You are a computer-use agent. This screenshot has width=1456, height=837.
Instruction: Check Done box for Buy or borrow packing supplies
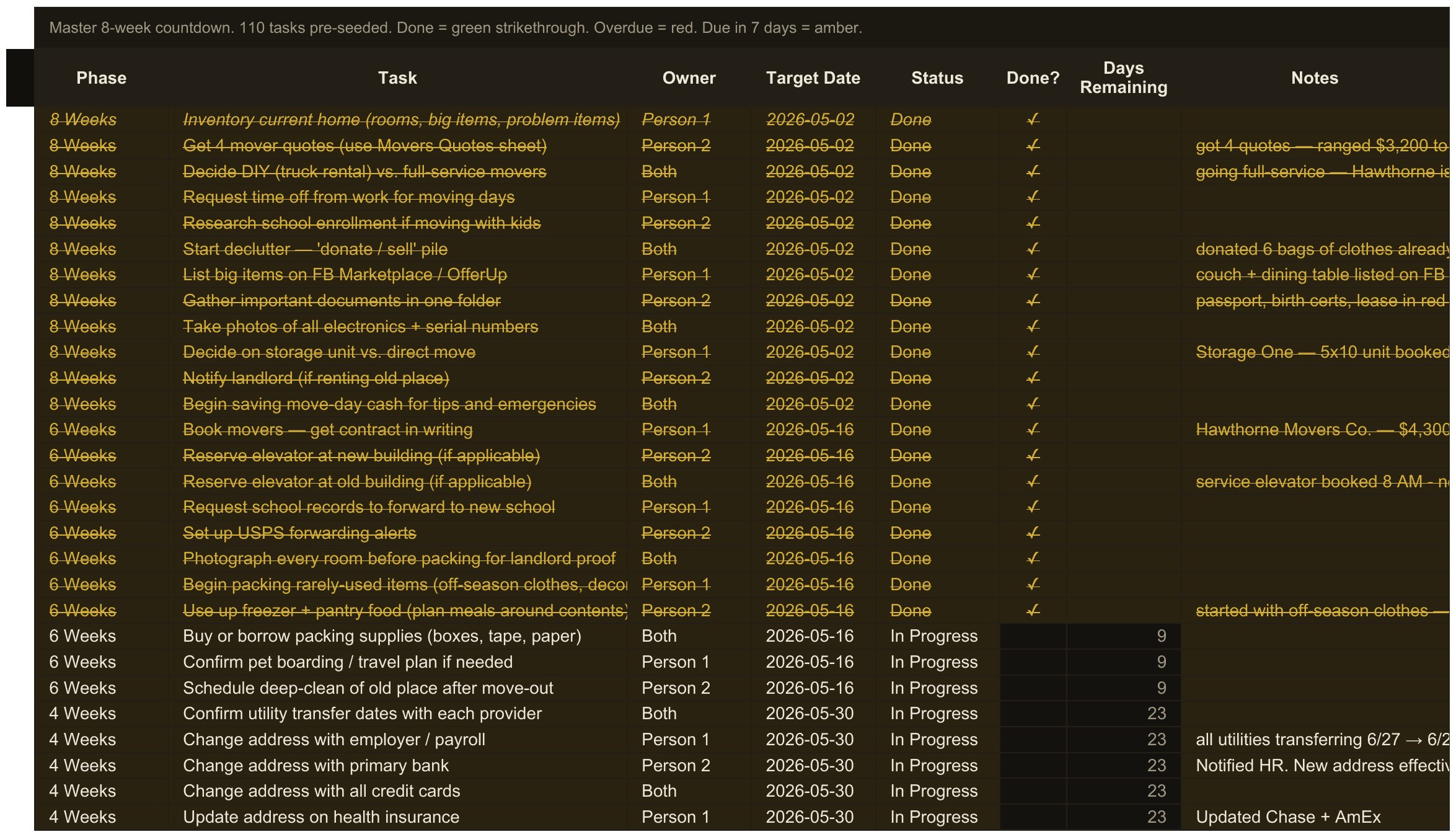coord(1033,636)
